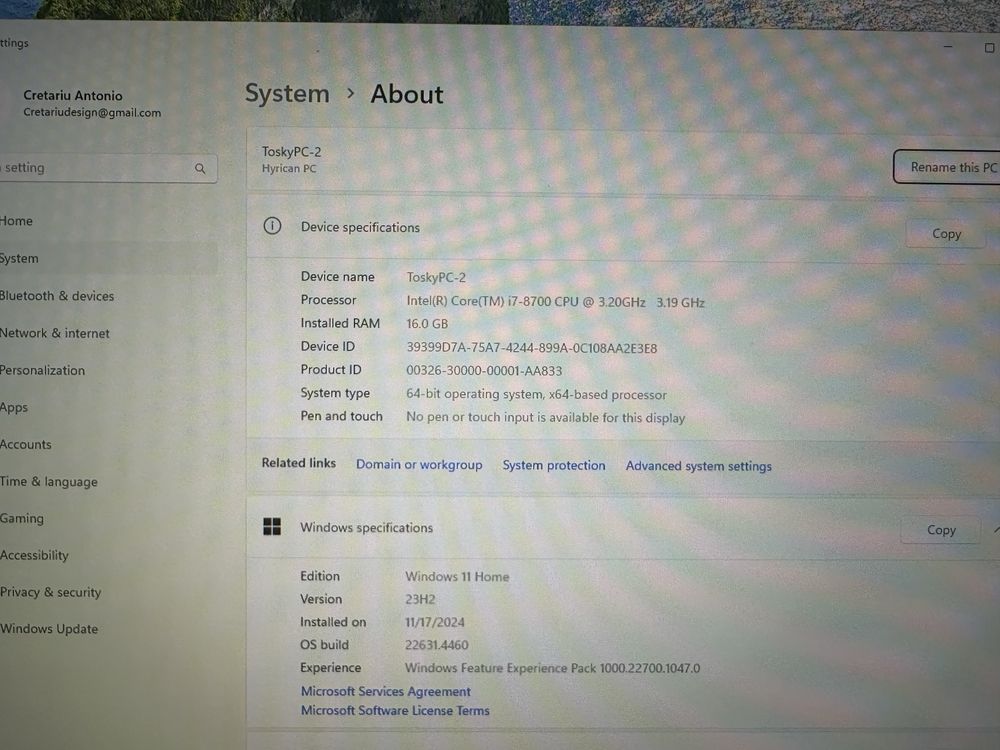Go to Accounts settings
The image size is (1000, 750).
tap(26, 445)
